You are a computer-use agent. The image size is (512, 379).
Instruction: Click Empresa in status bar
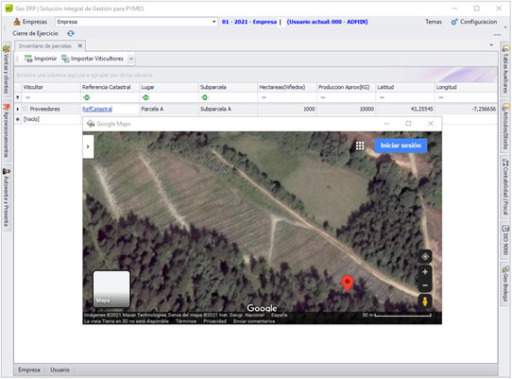pos(29,370)
